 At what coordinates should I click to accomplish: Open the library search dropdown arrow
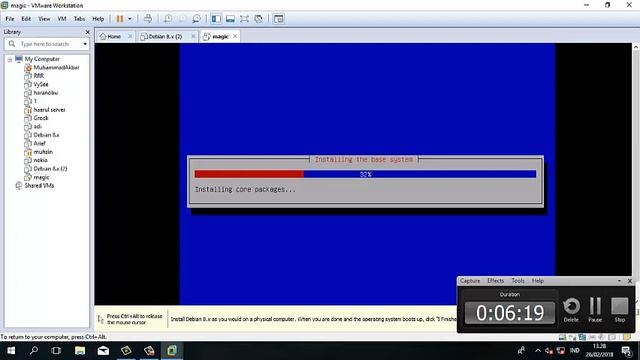[x=85, y=44]
